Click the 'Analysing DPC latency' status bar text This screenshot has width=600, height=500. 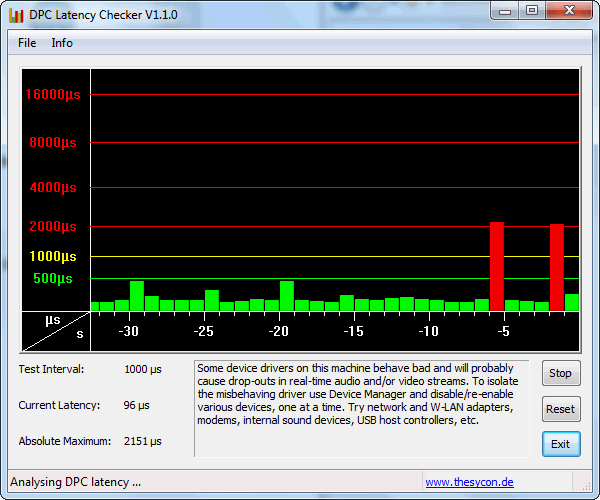[76, 482]
